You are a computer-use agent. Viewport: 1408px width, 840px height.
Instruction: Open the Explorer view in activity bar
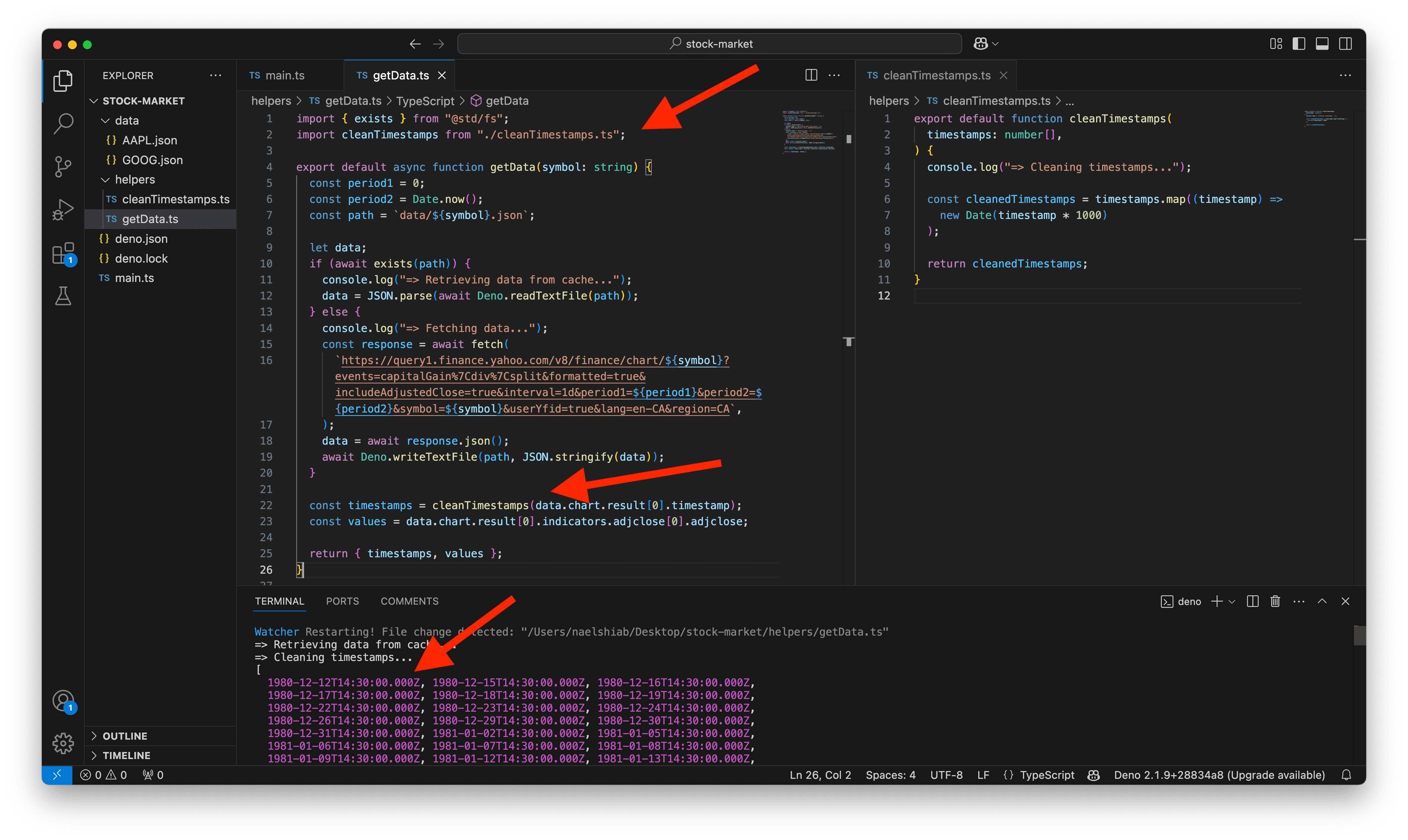(x=63, y=80)
